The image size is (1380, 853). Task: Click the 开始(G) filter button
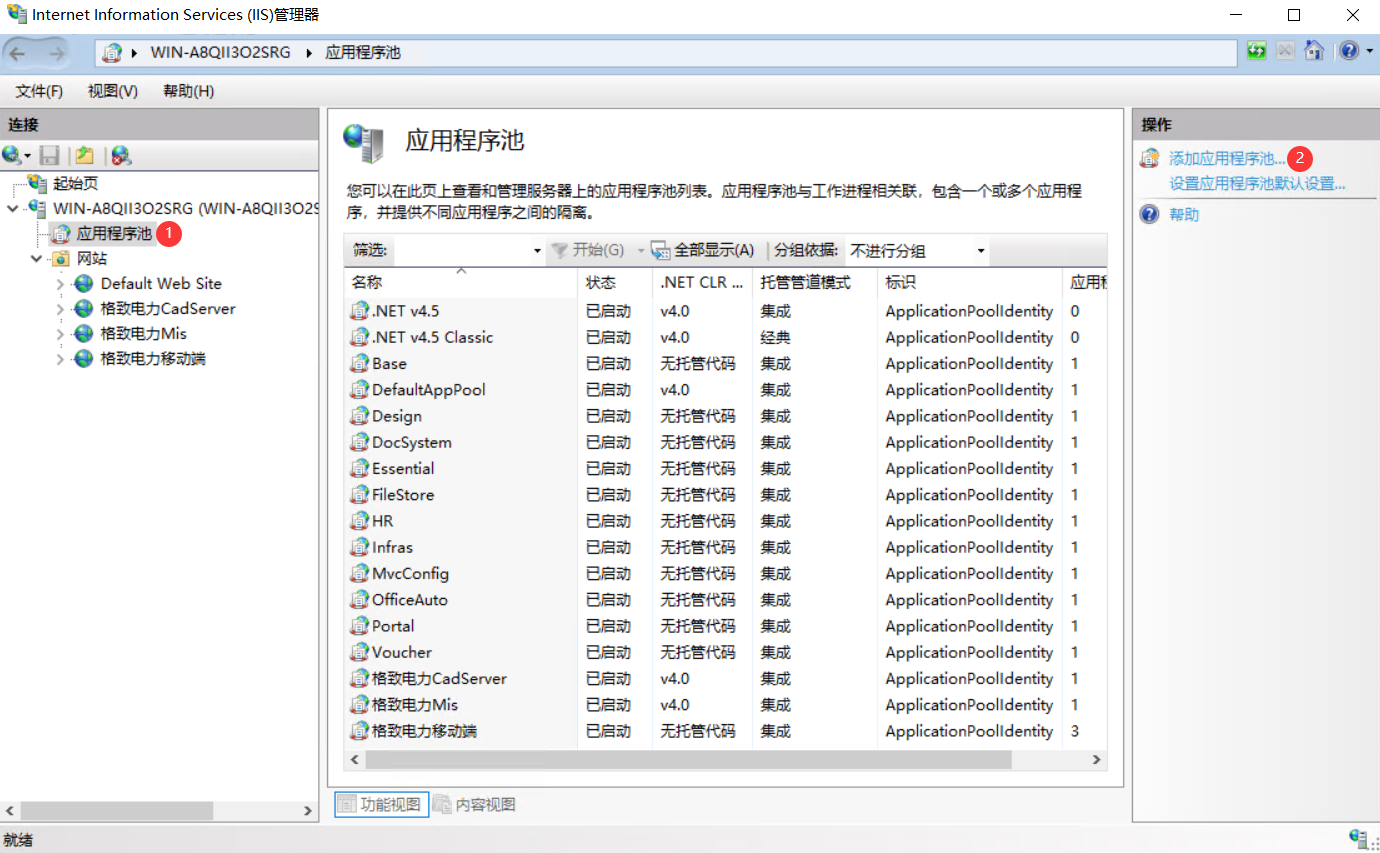tap(590, 250)
